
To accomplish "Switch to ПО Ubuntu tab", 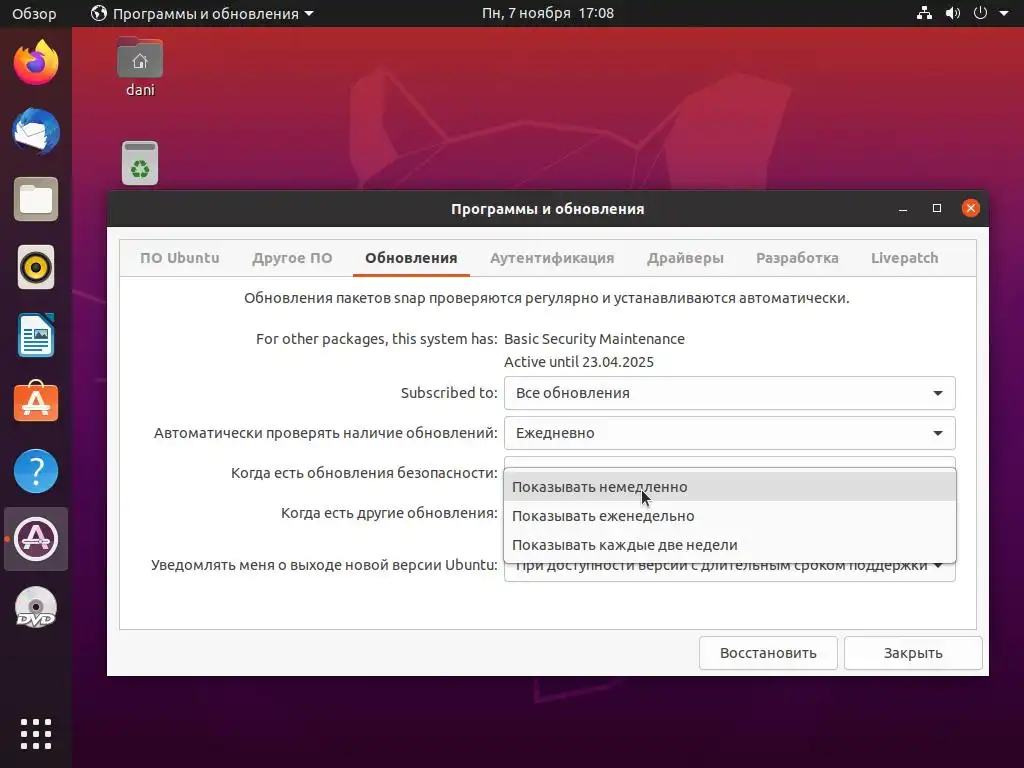I will coord(180,258).
